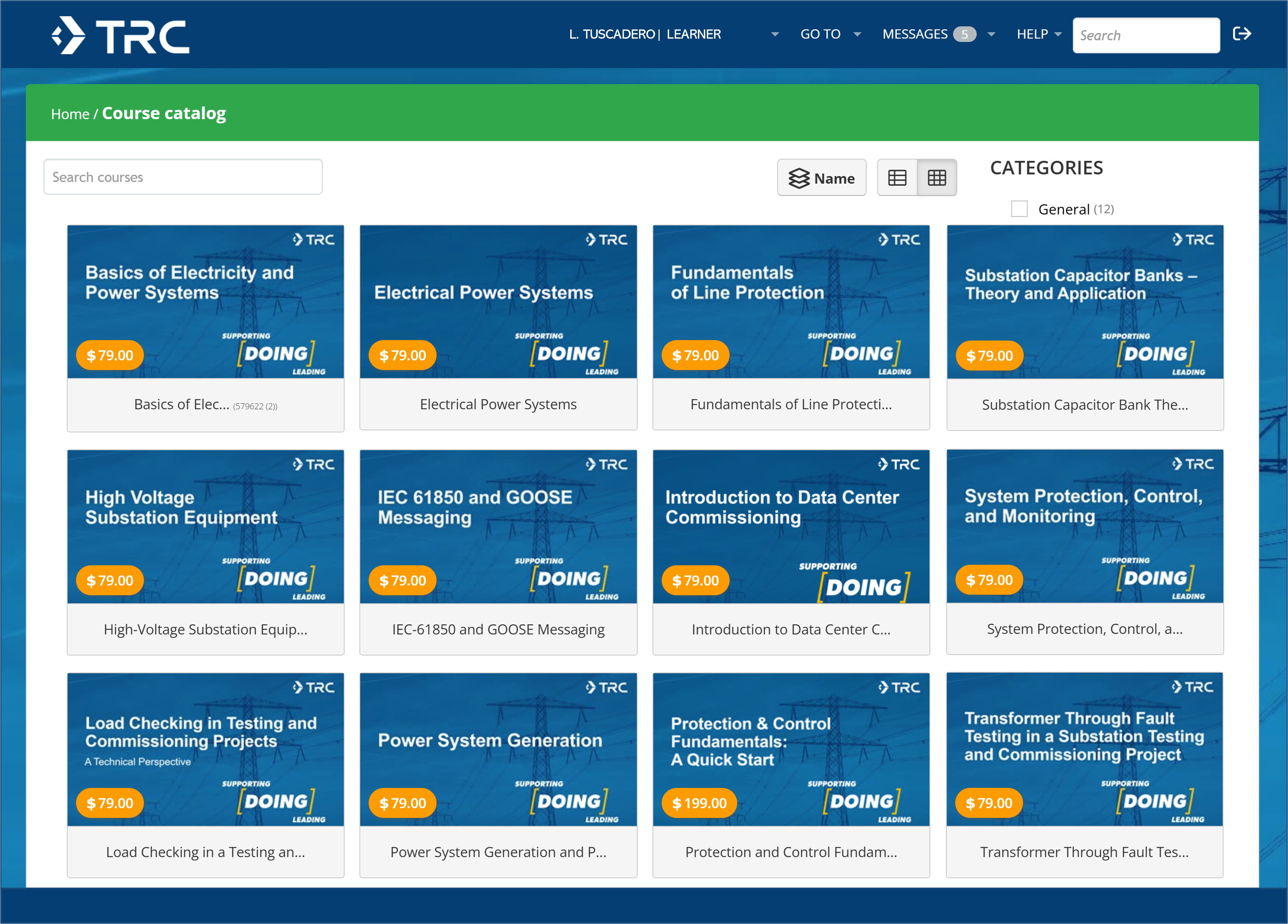
Task: Open the MESSAGES menu
Action: 915,34
